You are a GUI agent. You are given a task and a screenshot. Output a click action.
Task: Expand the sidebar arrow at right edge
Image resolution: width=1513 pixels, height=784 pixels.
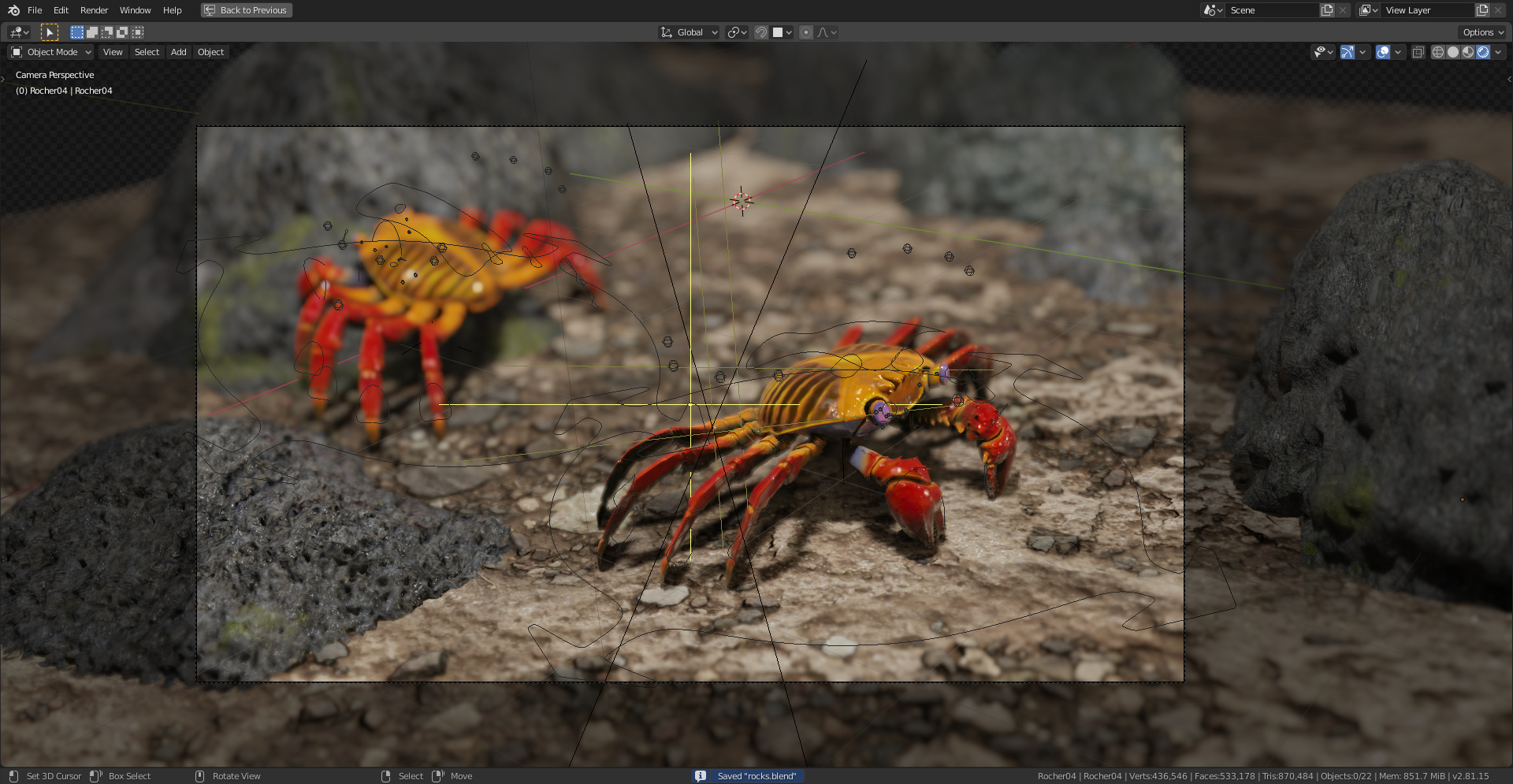click(1509, 79)
